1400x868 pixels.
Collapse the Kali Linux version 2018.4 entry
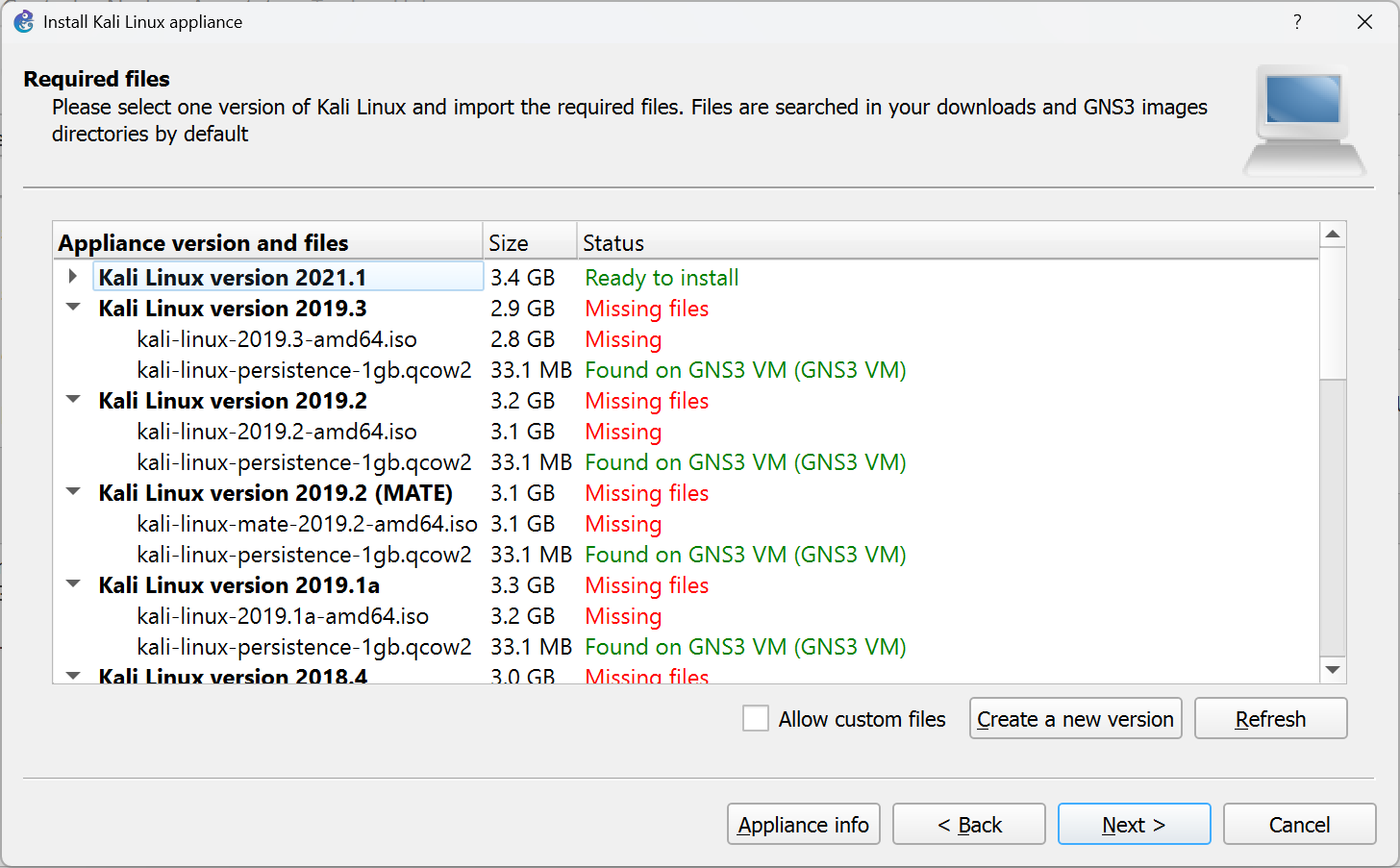point(73,675)
